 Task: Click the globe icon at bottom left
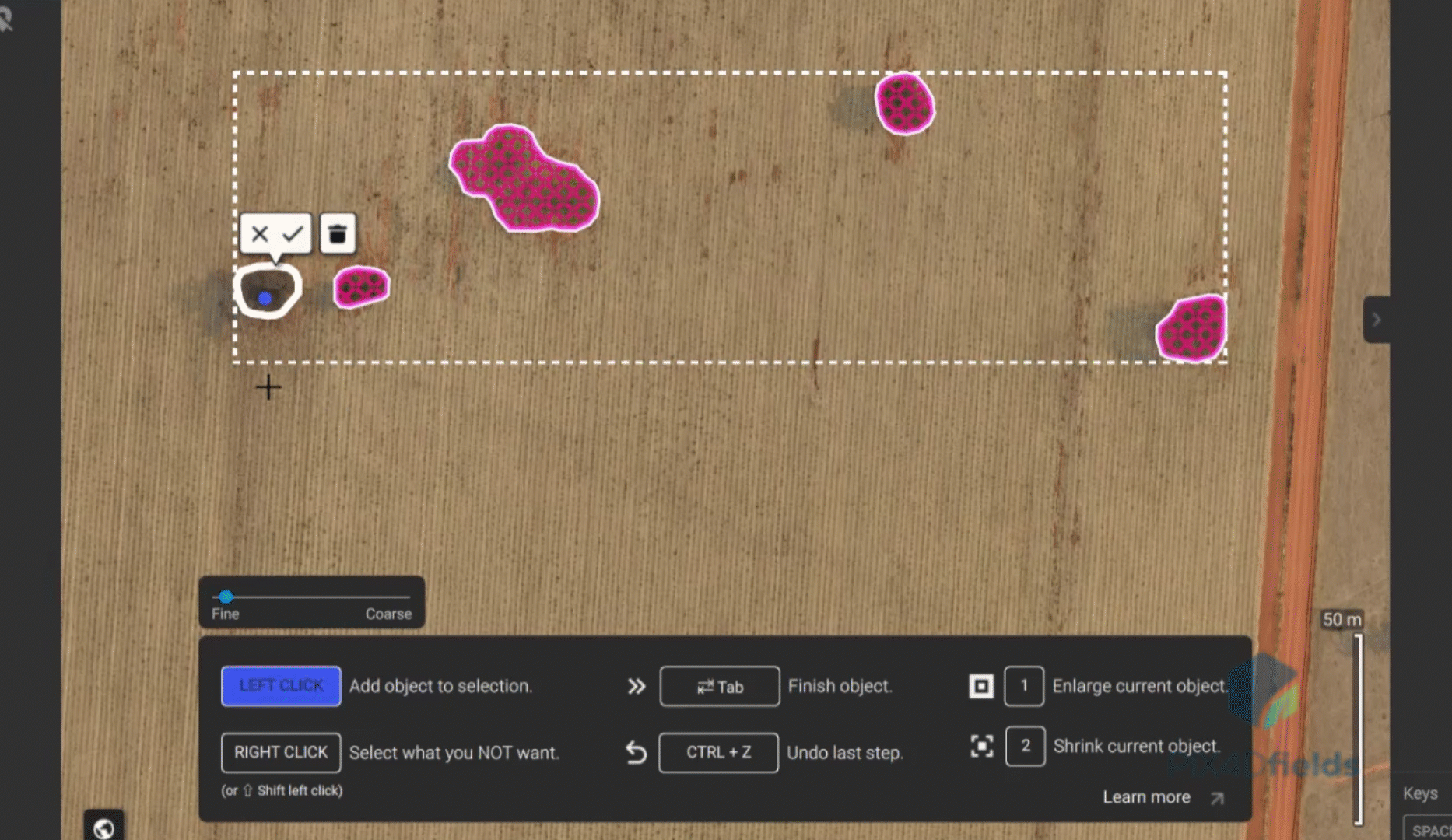pyautogui.click(x=103, y=828)
